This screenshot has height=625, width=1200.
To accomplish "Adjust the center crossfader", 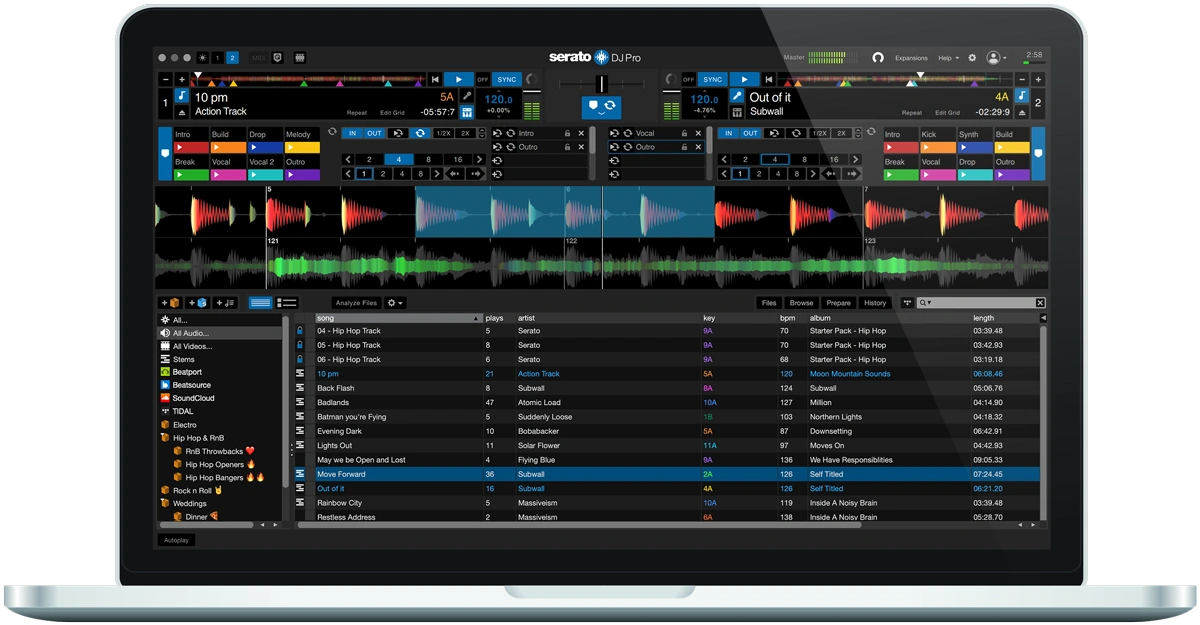I will (601, 84).
